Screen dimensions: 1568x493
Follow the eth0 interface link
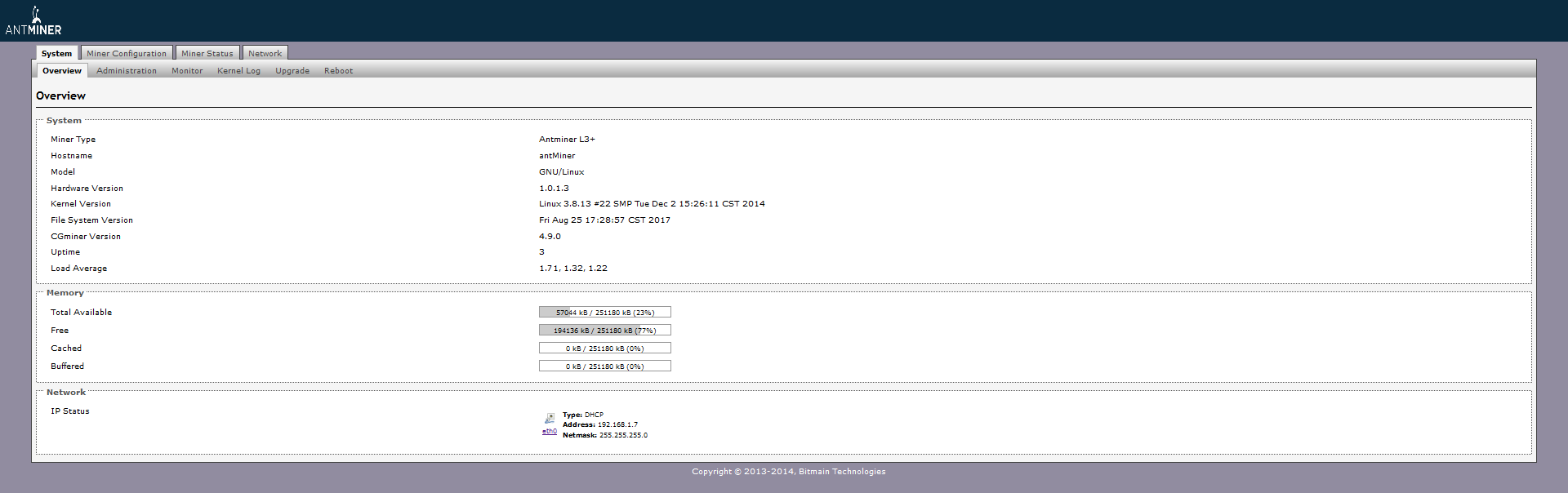click(x=550, y=432)
